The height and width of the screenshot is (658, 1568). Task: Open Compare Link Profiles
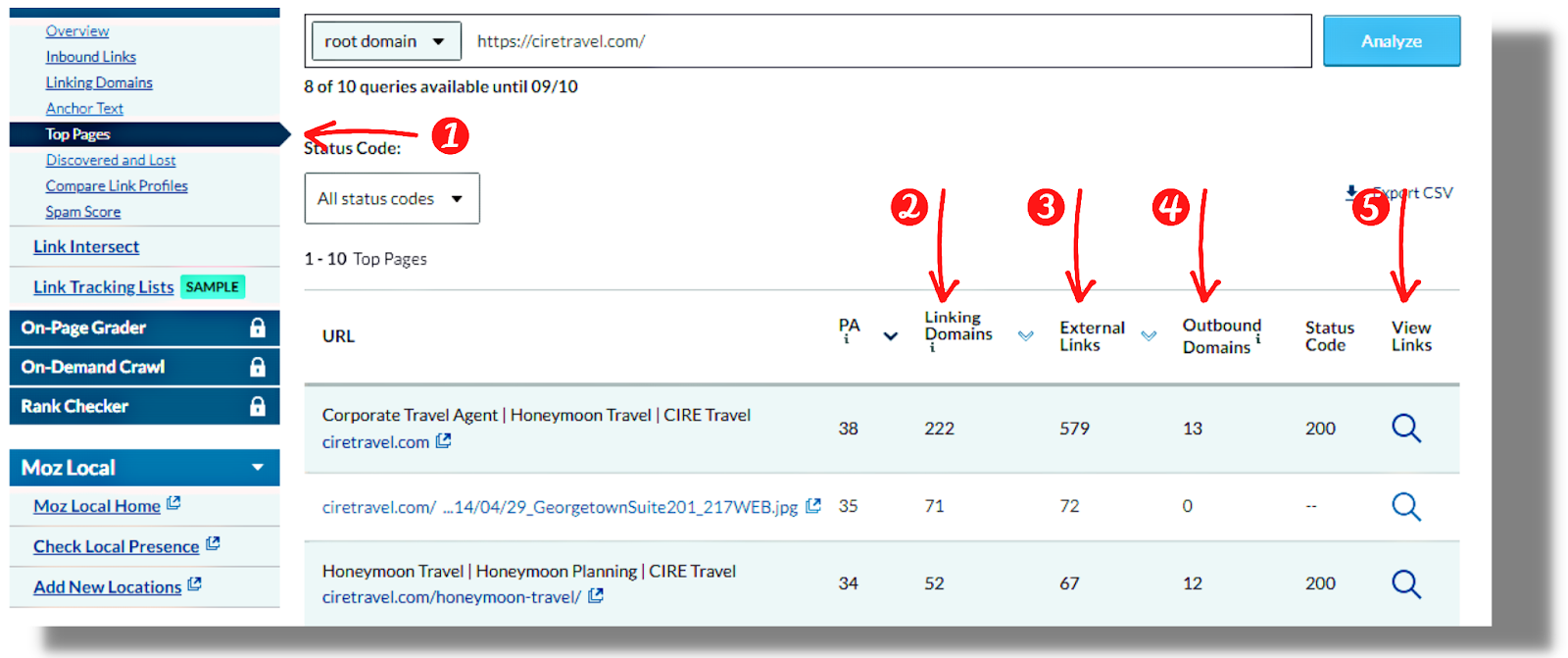pos(117,185)
